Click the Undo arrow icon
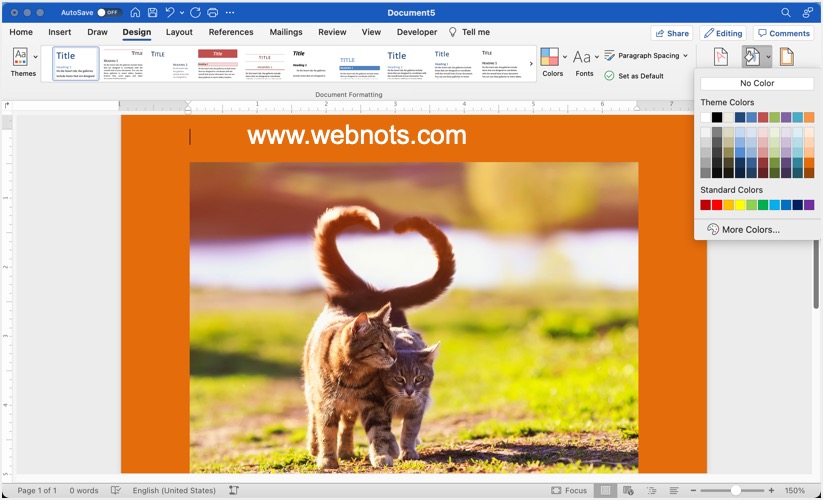This screenshot has height=500, width=823. [x=170, y=12]
